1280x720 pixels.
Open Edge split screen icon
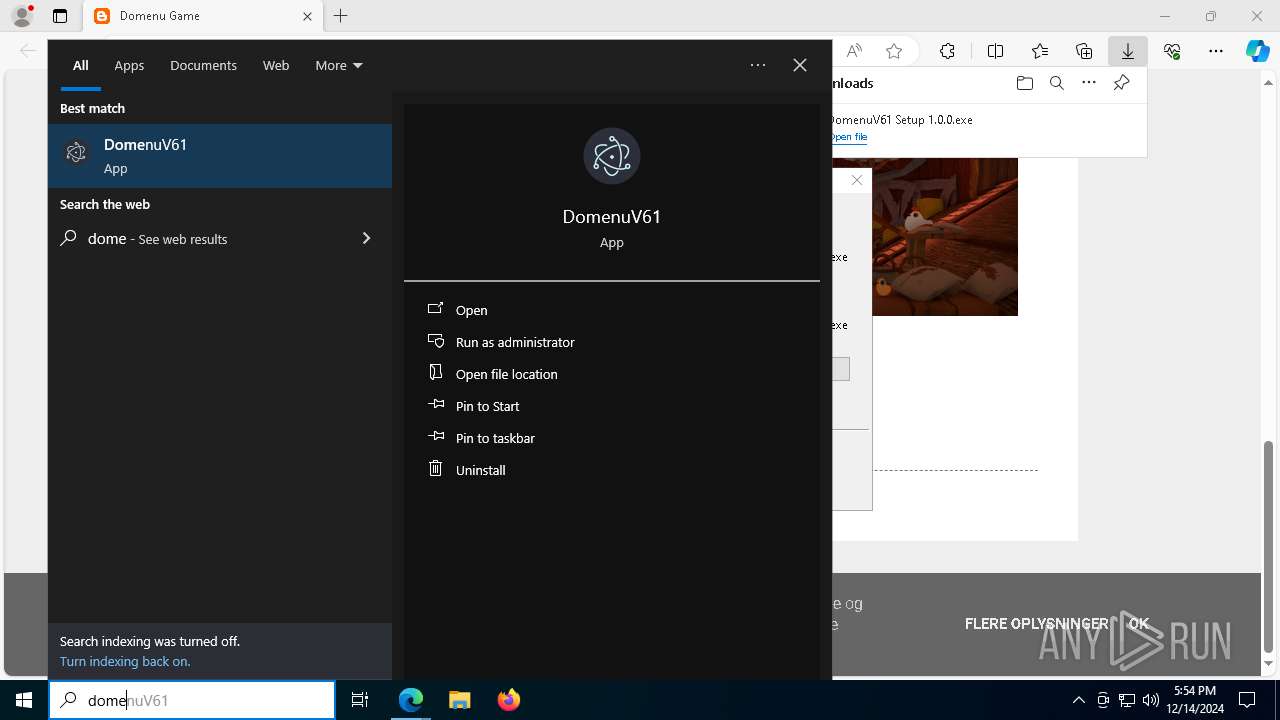click(x=995, y=51)
